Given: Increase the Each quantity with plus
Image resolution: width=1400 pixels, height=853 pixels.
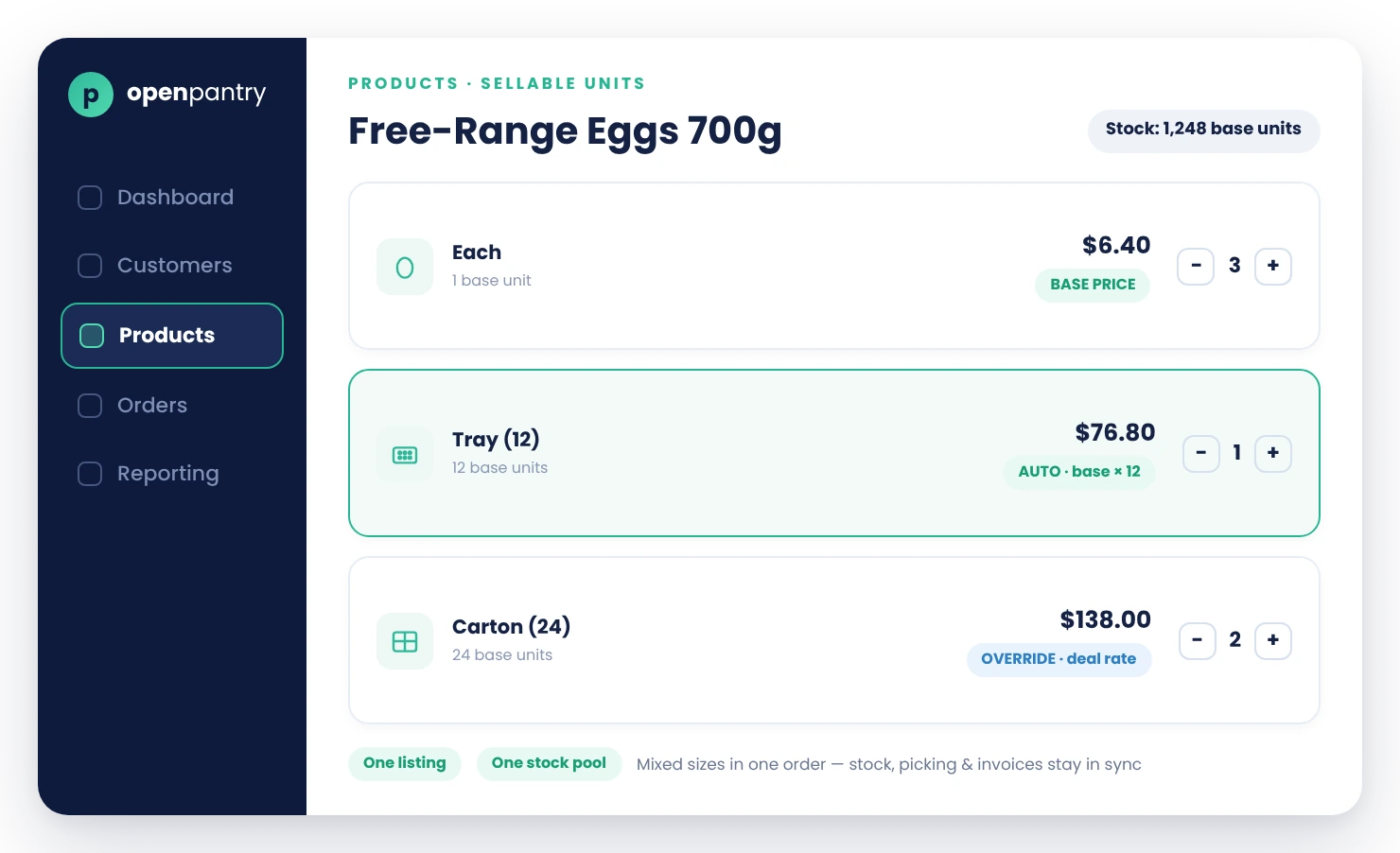Looking at the screenshot, I should pos(1273,266).
